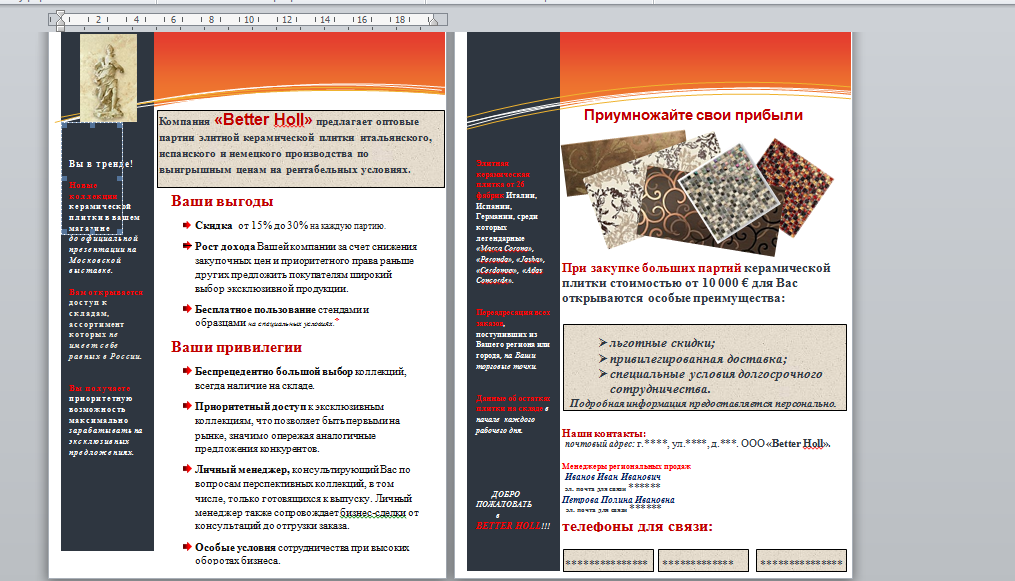Click the heading "Приумножайте свои прибыли"
The image size is (1015, 581).
(x=693, y=115)
